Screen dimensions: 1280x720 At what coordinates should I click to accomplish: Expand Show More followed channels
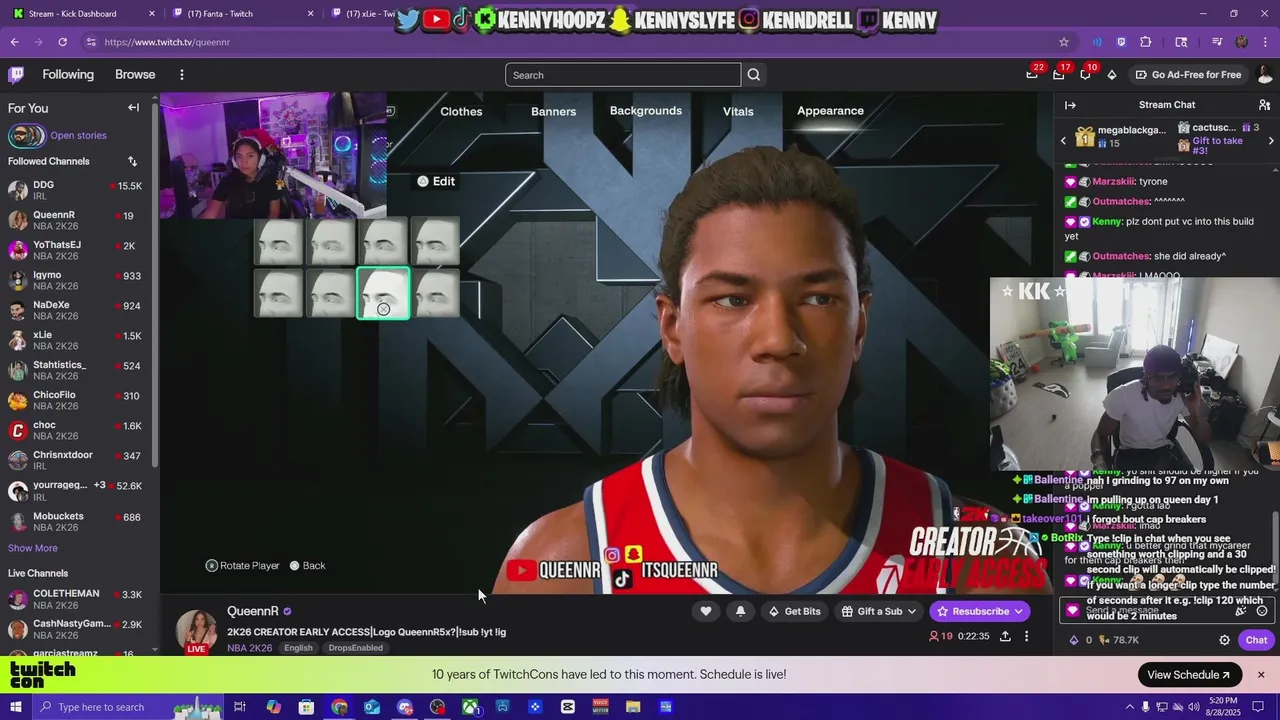33,548
